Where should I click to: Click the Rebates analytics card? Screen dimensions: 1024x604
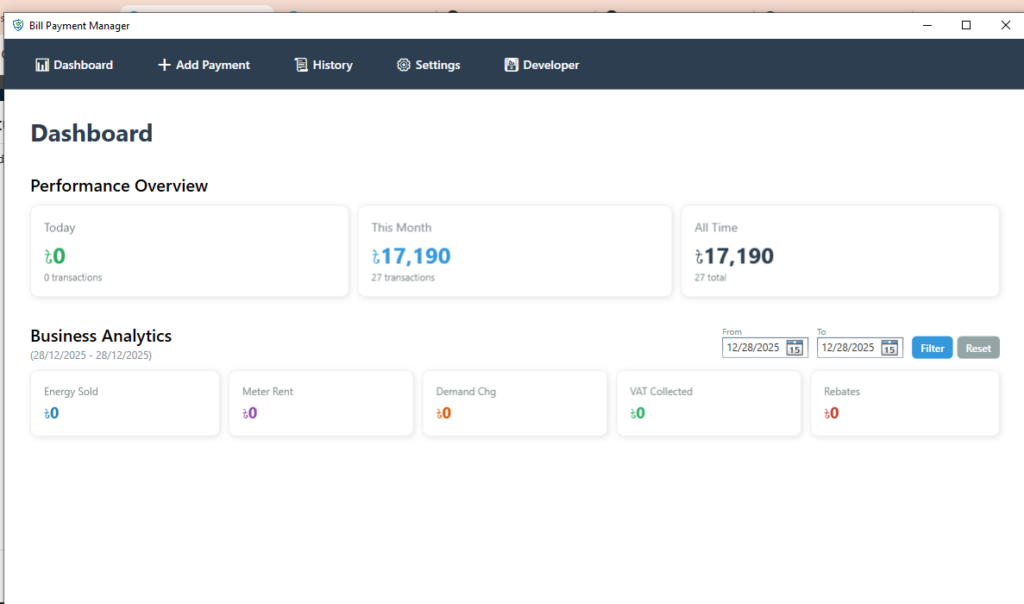pyautogui.click(x=904, y=403)
